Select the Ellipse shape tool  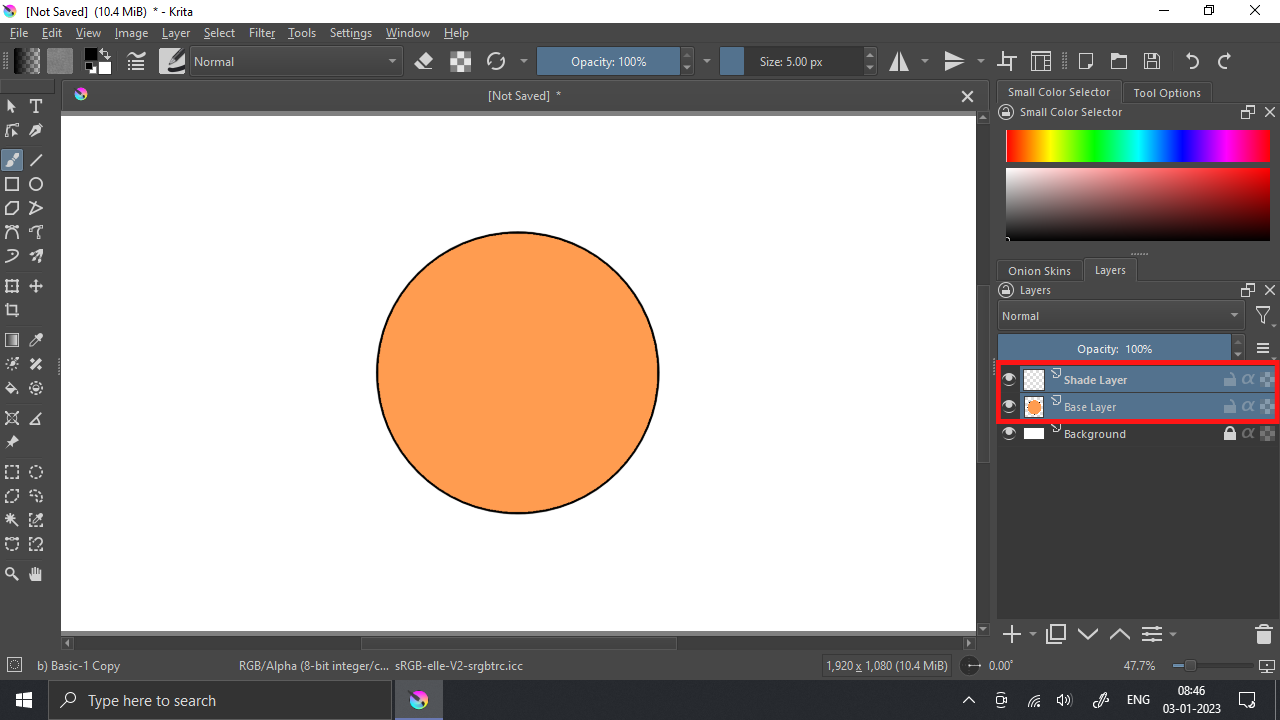pyautogui.click(x=36, y=184)
